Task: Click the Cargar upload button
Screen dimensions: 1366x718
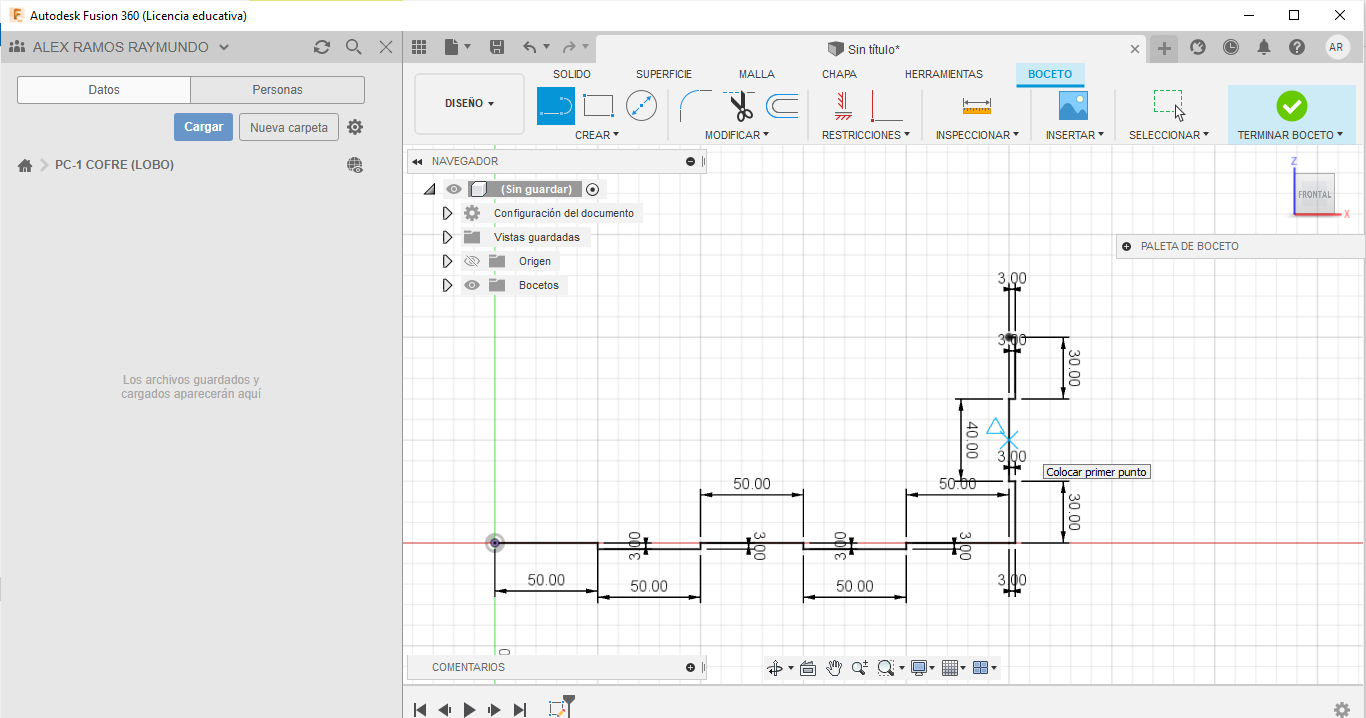Action: coord(204,127)
